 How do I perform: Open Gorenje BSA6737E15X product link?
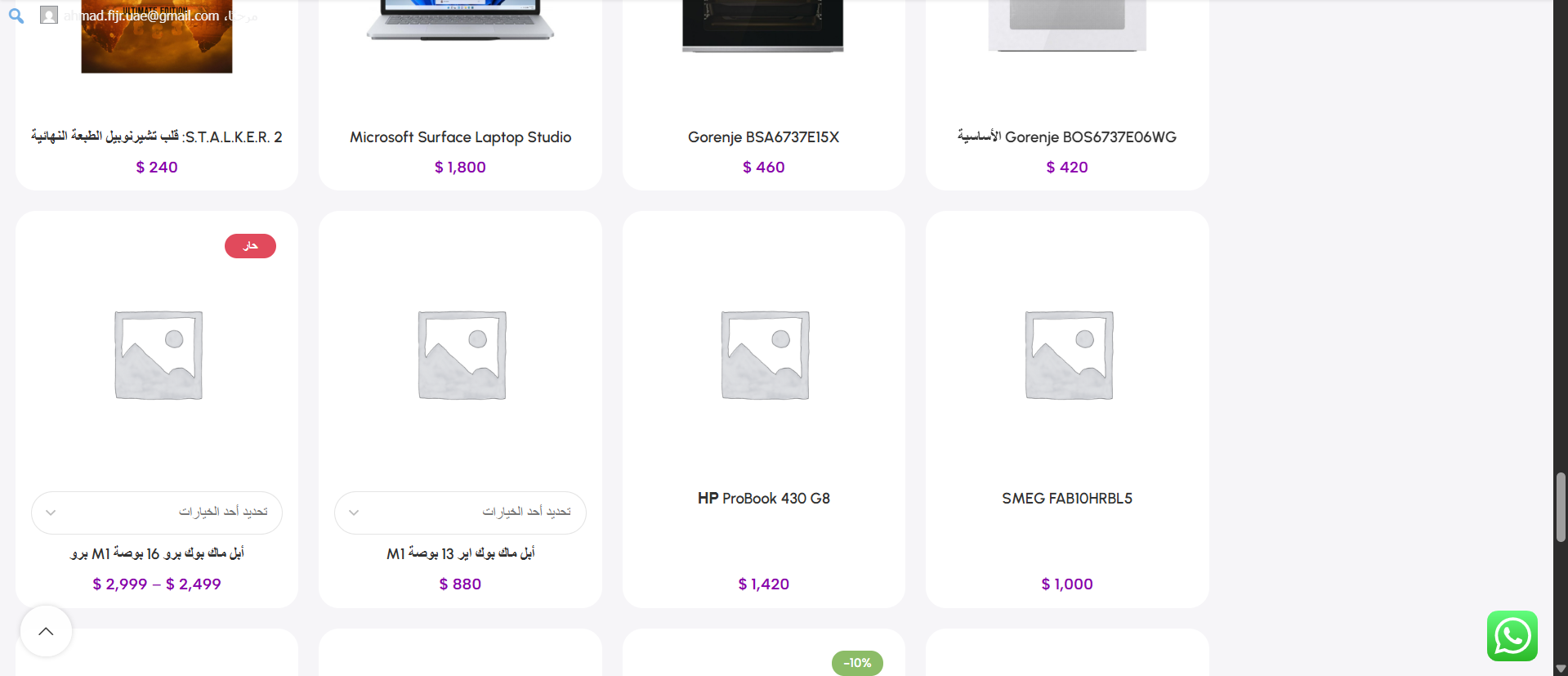coord(763,137)
